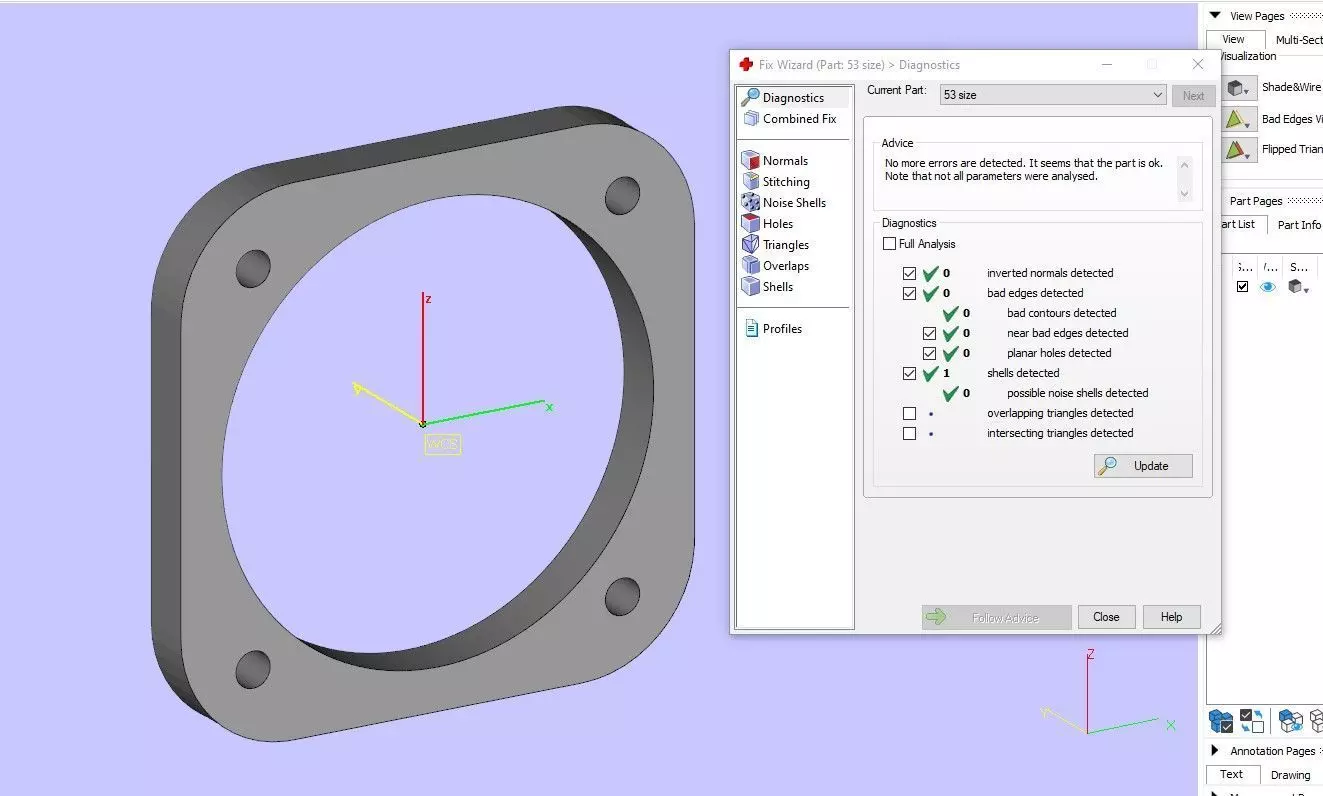Open the Shells fix page
The width and height of the screenshot is (1323, 796).
768,286
